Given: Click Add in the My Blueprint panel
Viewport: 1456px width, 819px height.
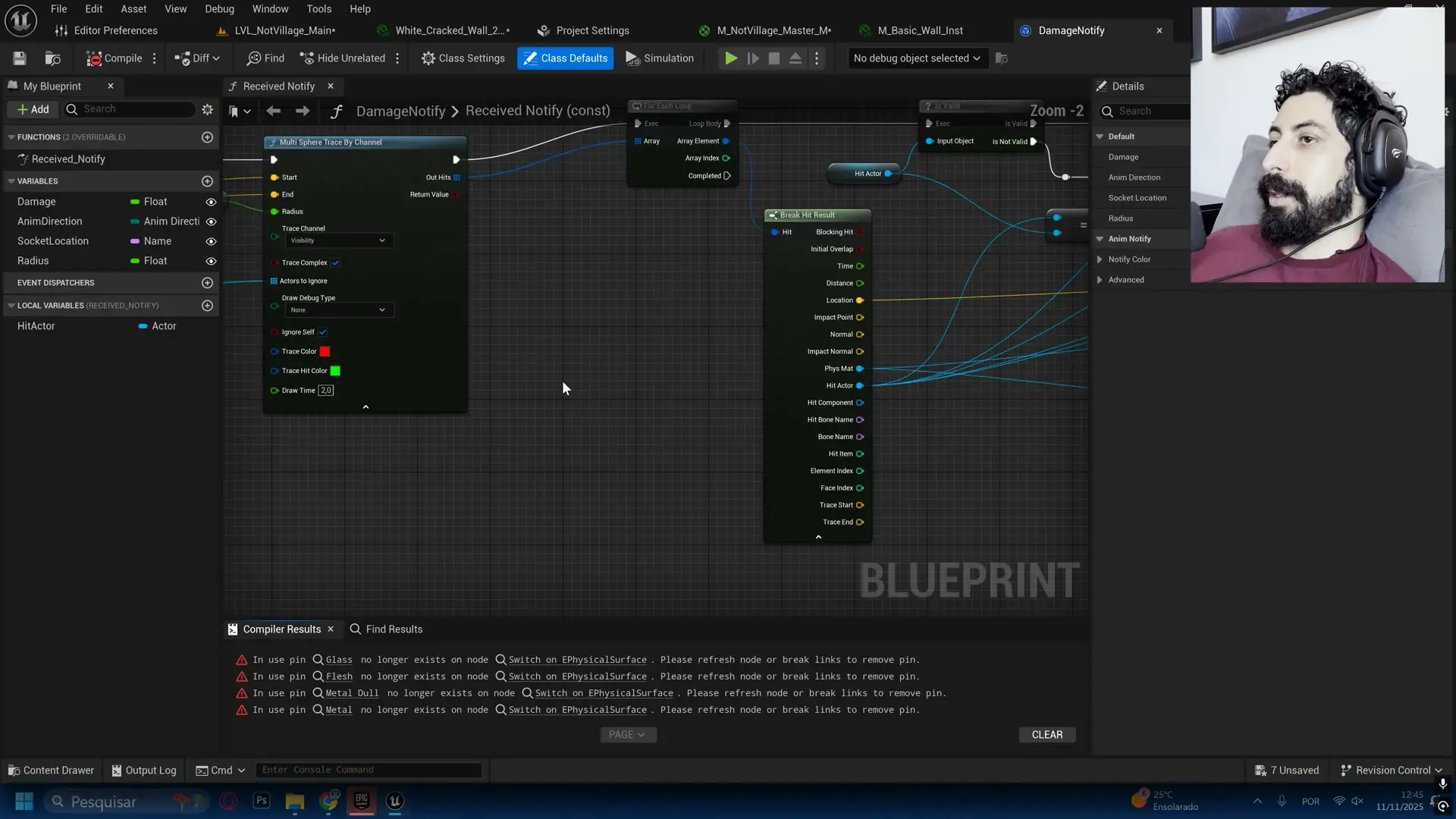Looking at the screenshot, I should [33, 109].
